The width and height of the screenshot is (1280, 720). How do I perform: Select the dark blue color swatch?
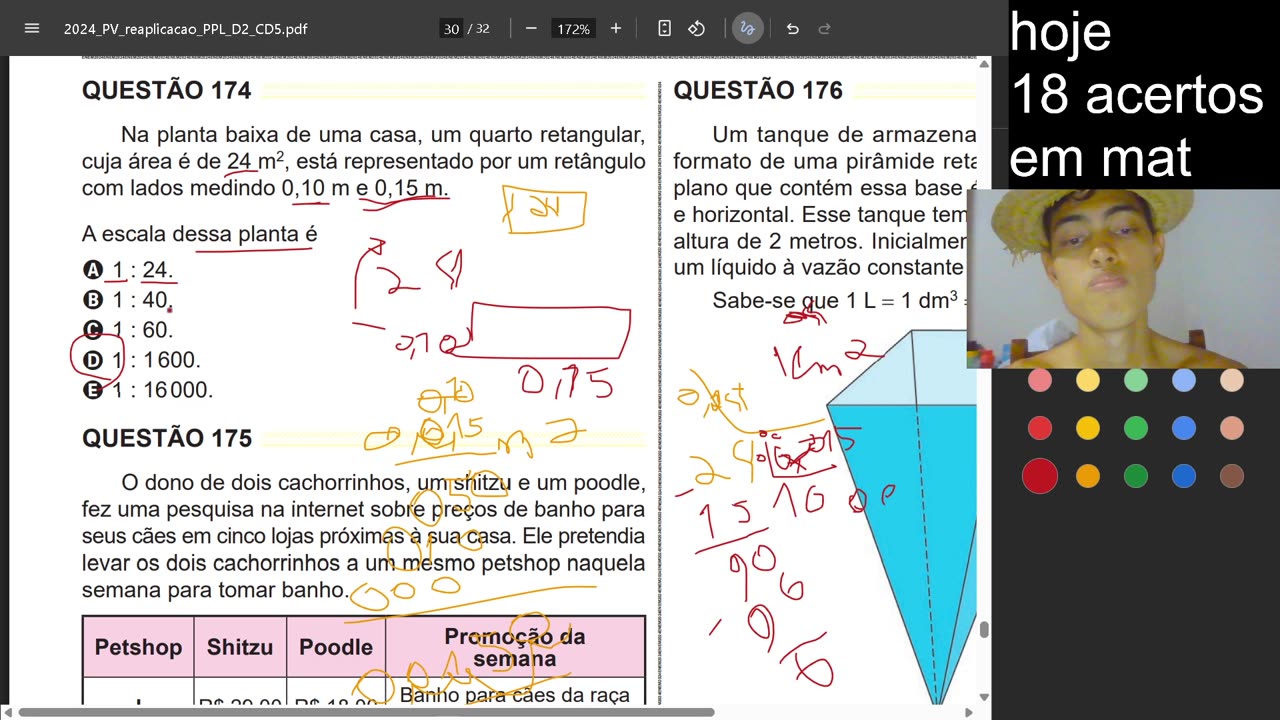tap(1184, 476)
